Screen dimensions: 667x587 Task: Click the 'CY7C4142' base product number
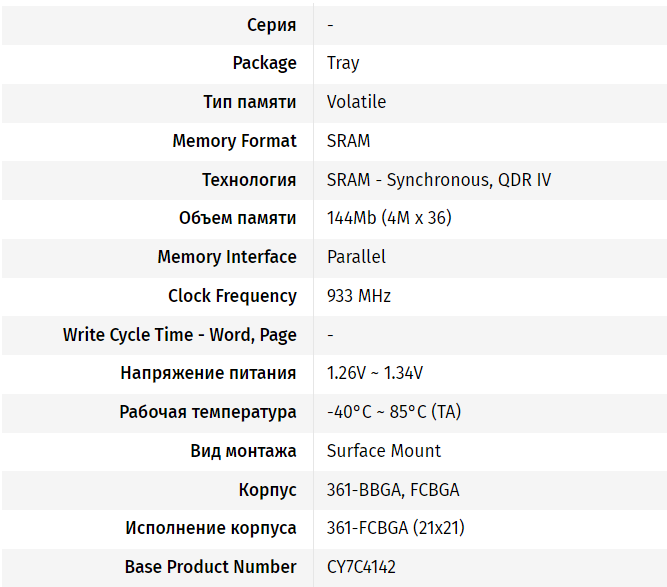coord(361,567)
